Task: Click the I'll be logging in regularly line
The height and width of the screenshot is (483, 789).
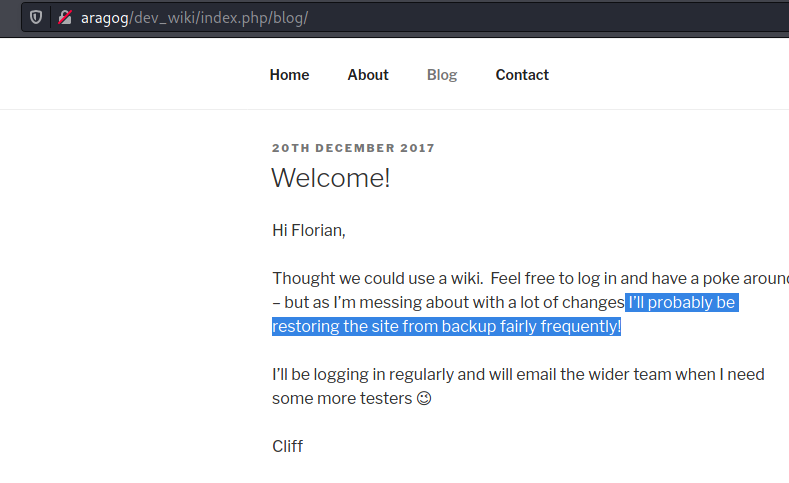Action: [x=518, y=374]
